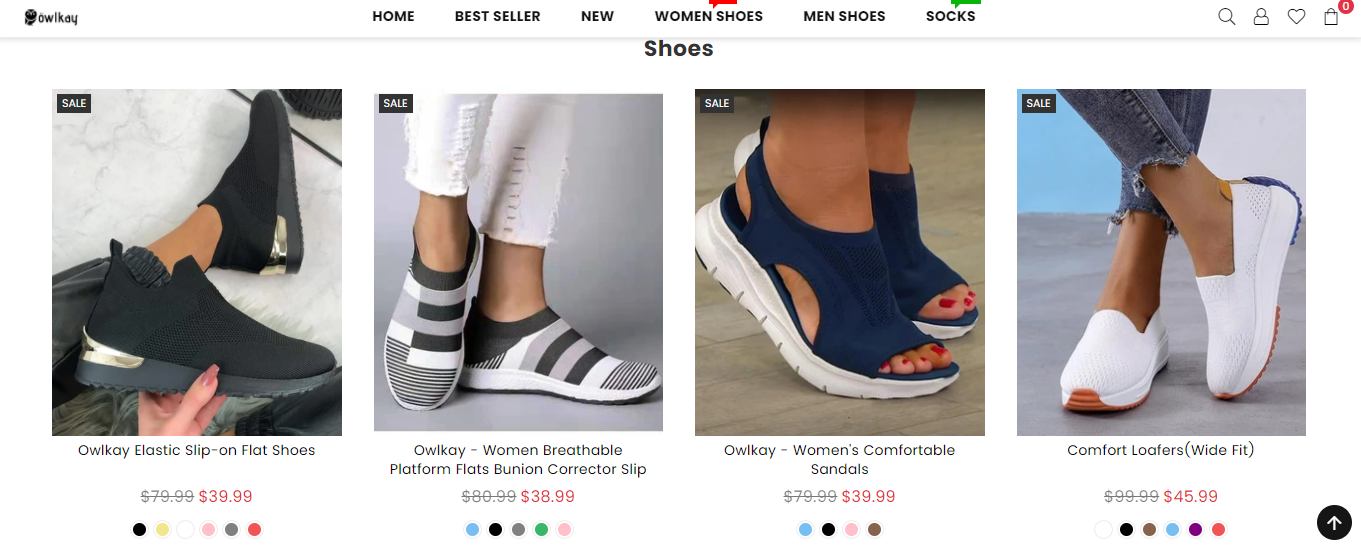The image size is (1361, 549).
Task: Open Owlkay Elastic Slip-on Flat Shoes link
Action: 196,450
